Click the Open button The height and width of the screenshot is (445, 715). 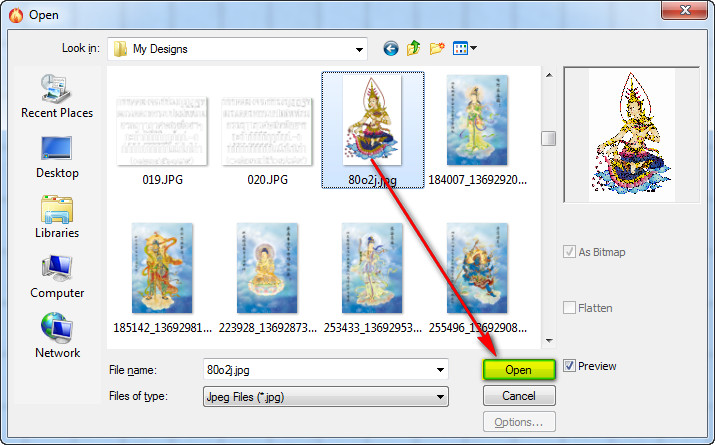click(519, 370)
